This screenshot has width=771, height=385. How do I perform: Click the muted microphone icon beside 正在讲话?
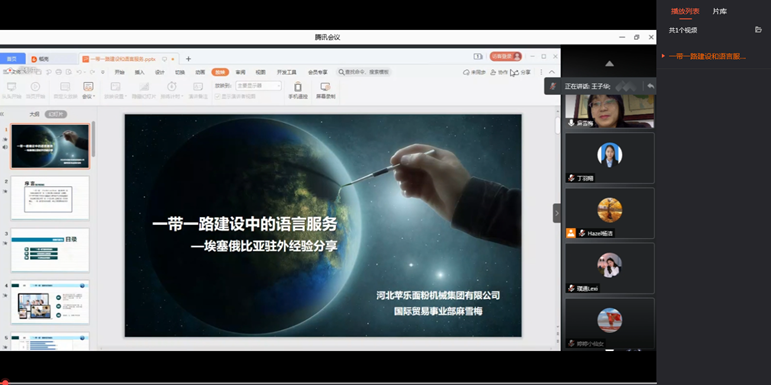tap(553, 86)
